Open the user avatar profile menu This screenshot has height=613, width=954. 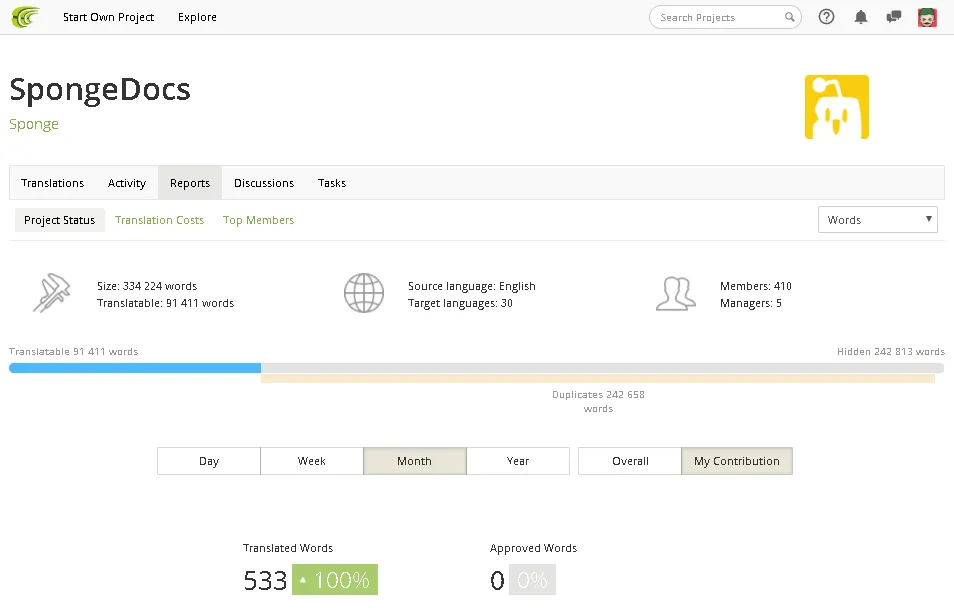[927, 17]
